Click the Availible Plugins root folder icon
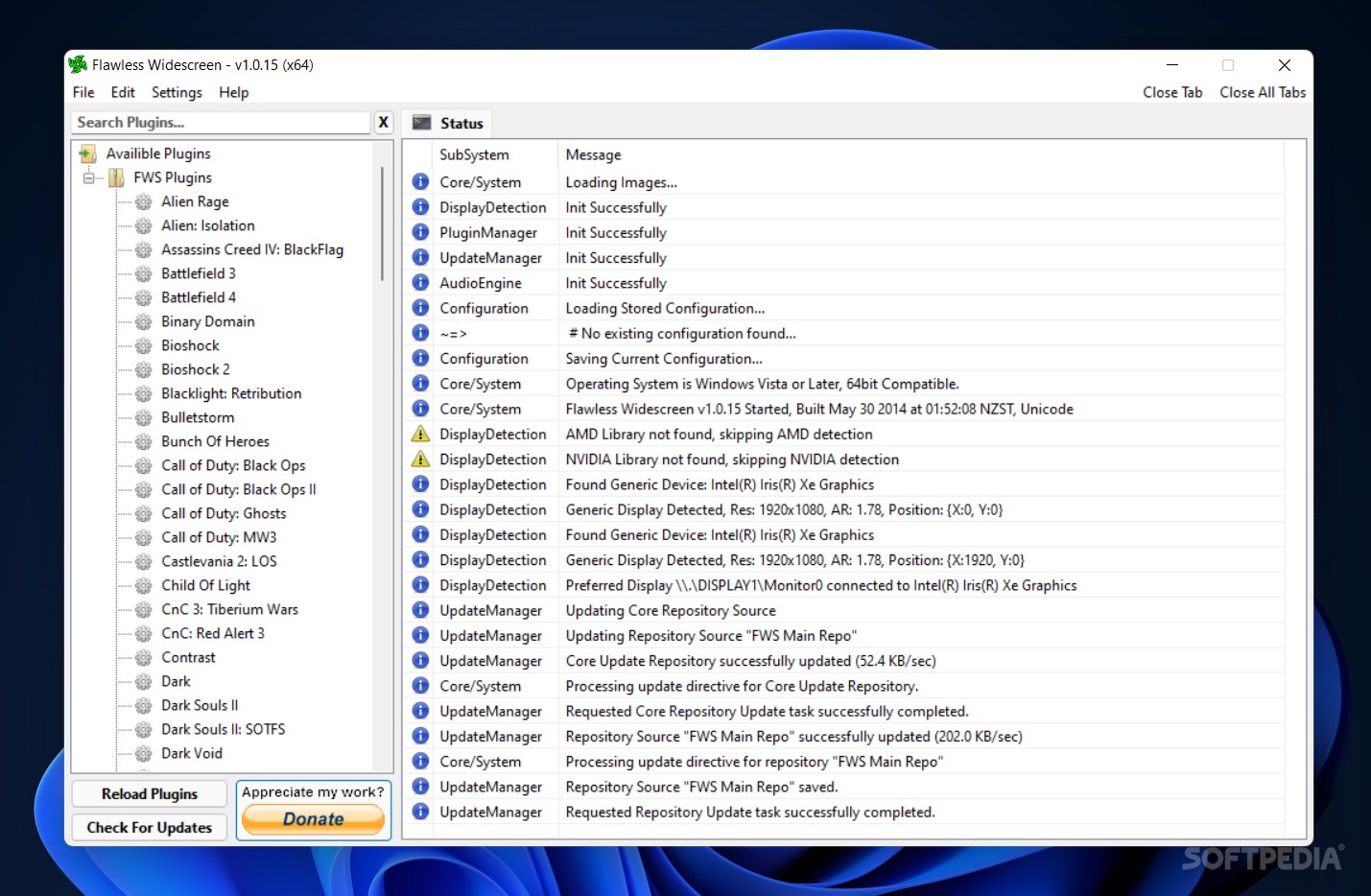Viewport: 1371px width, 896px height. click(x=88, y=153)
